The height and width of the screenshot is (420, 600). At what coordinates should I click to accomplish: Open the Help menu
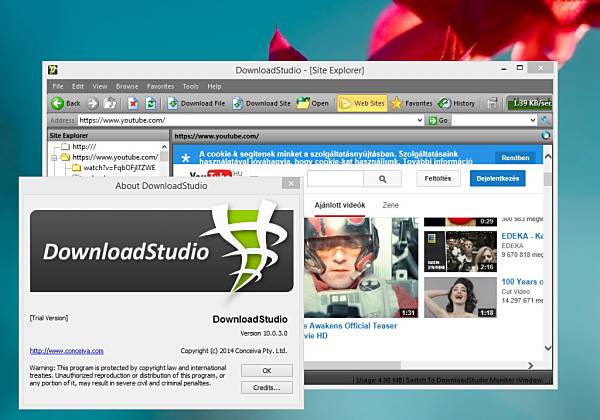(x=214, y=86)
